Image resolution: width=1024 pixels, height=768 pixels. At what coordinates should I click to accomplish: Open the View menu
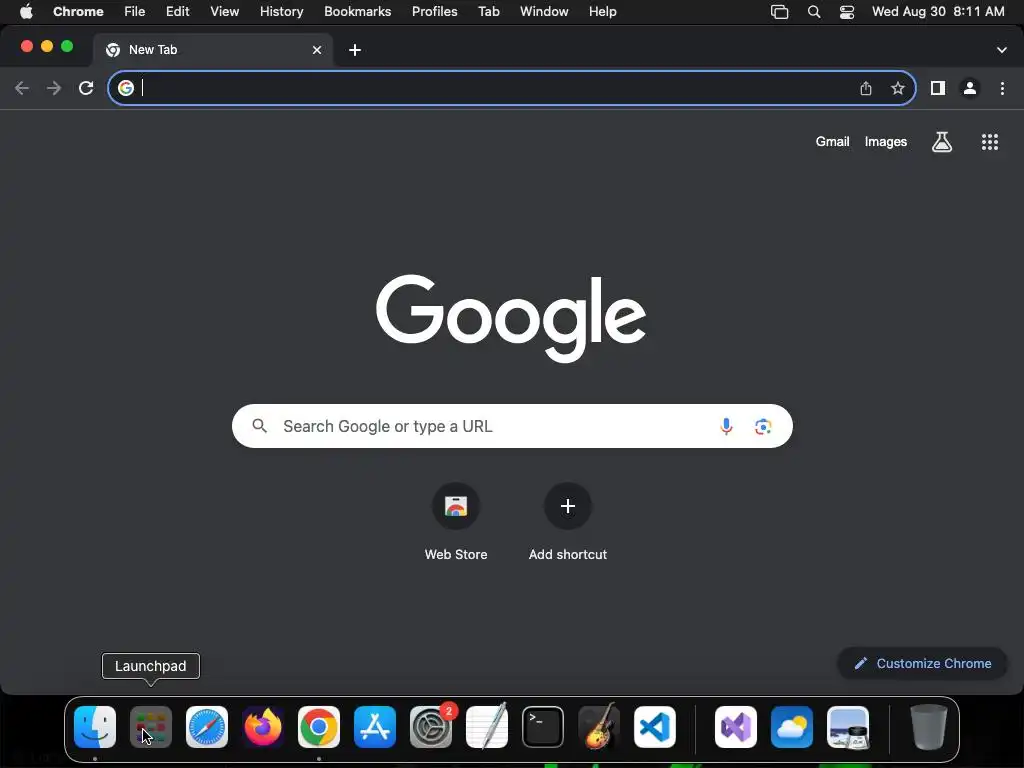coord(225,12)
